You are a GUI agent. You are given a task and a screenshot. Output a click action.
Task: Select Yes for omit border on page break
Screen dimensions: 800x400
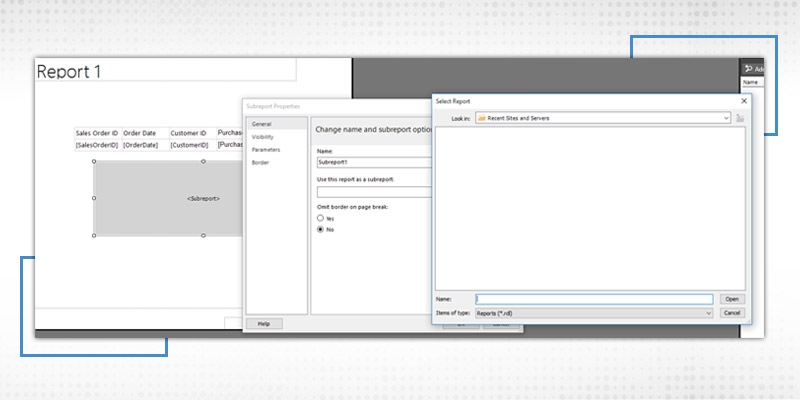point(320,217)
